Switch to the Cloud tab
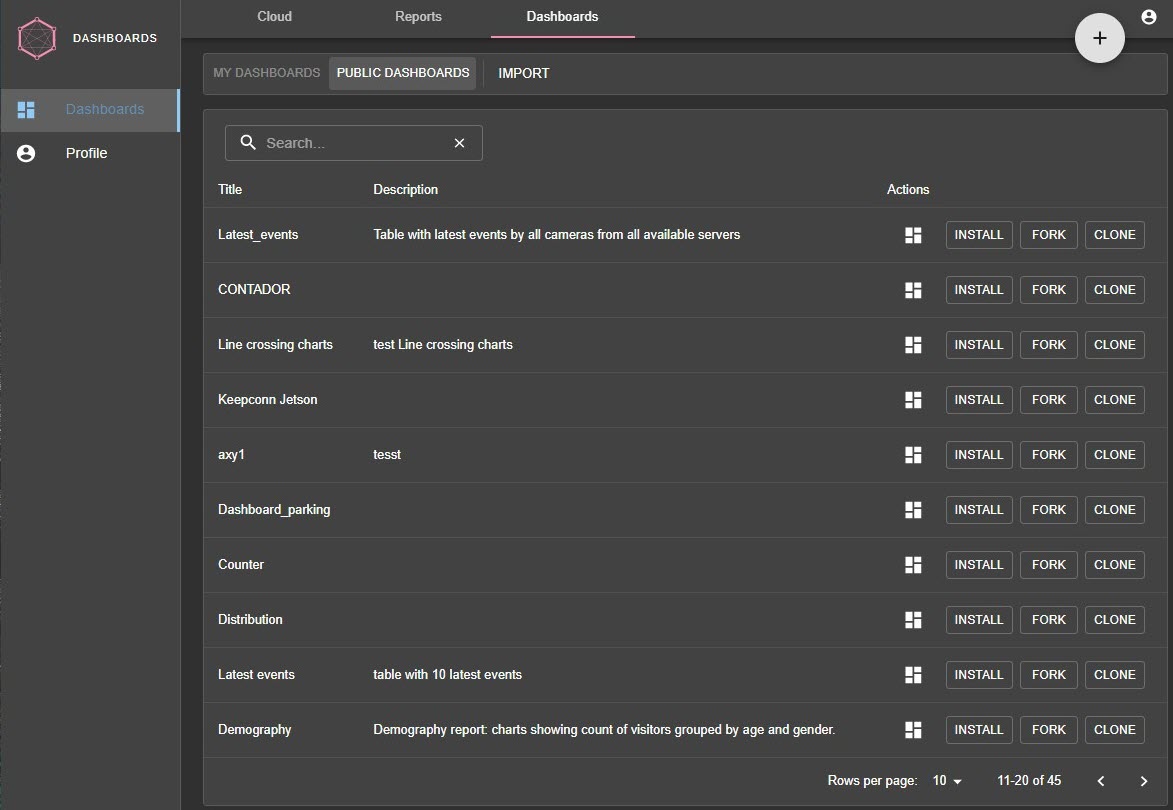This screenshot has width=1173, height=810. (x=274, y=17)
